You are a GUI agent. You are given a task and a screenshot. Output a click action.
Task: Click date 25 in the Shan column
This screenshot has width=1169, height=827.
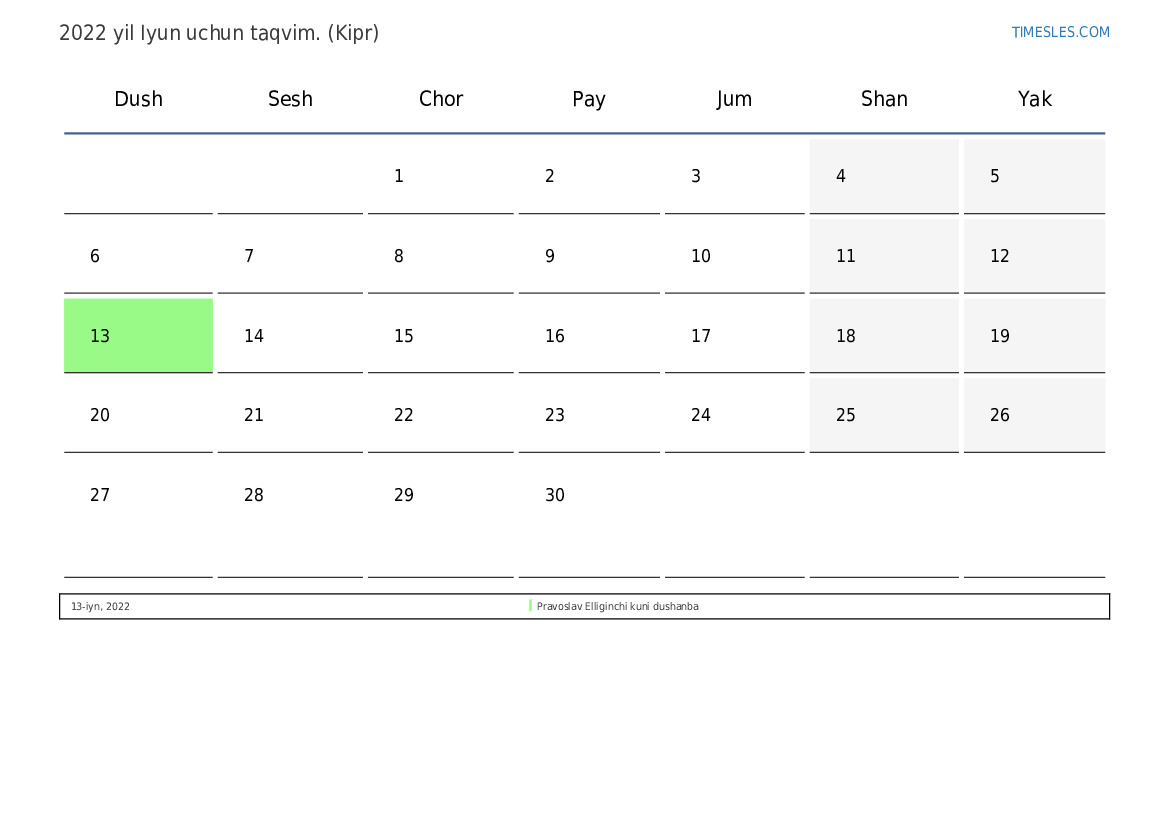pyautogui.click(x=884, y=415)
